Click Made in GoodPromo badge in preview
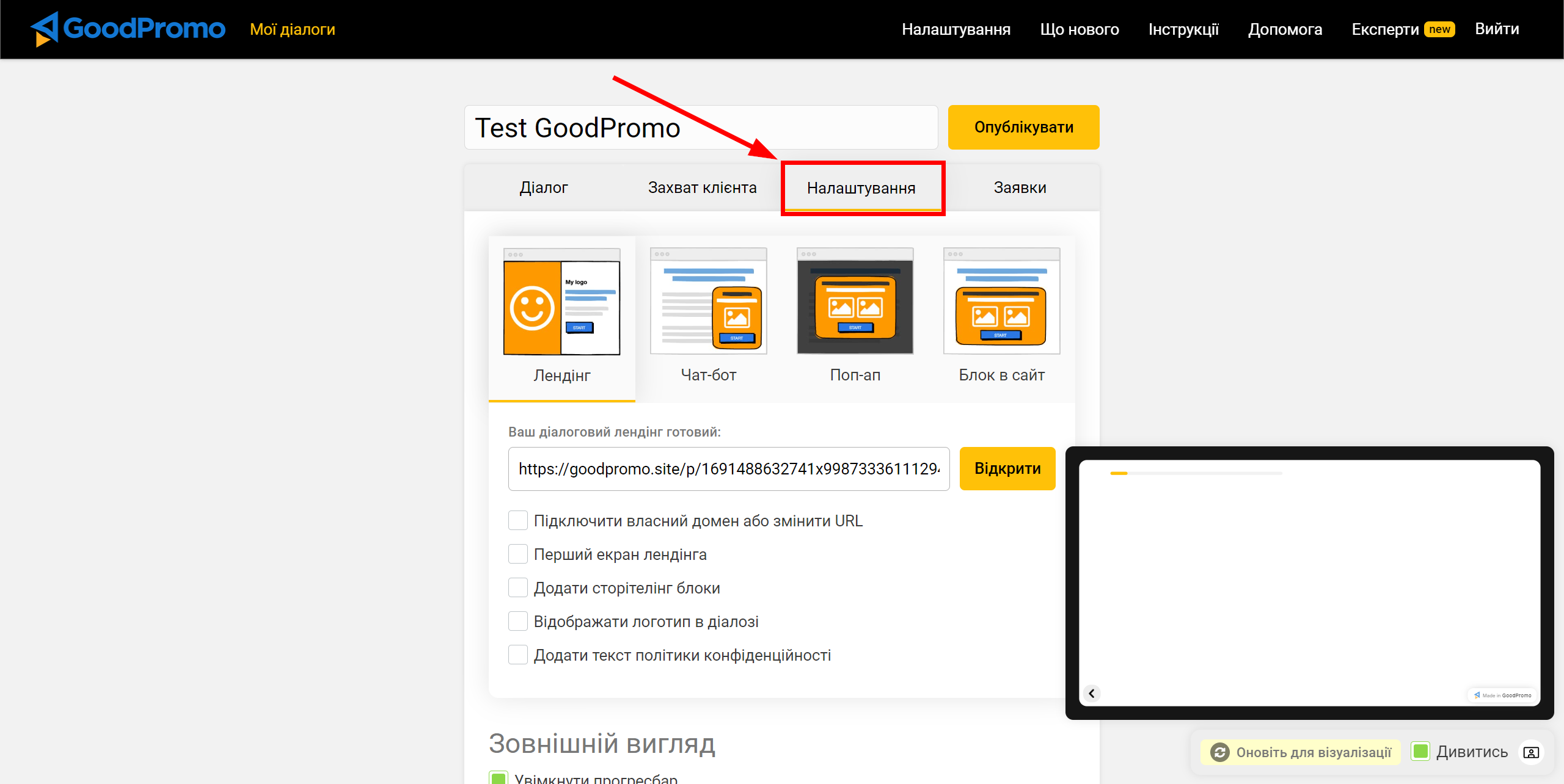The height and width of the screenshot is (784, 1564). tap(1503, 695)
